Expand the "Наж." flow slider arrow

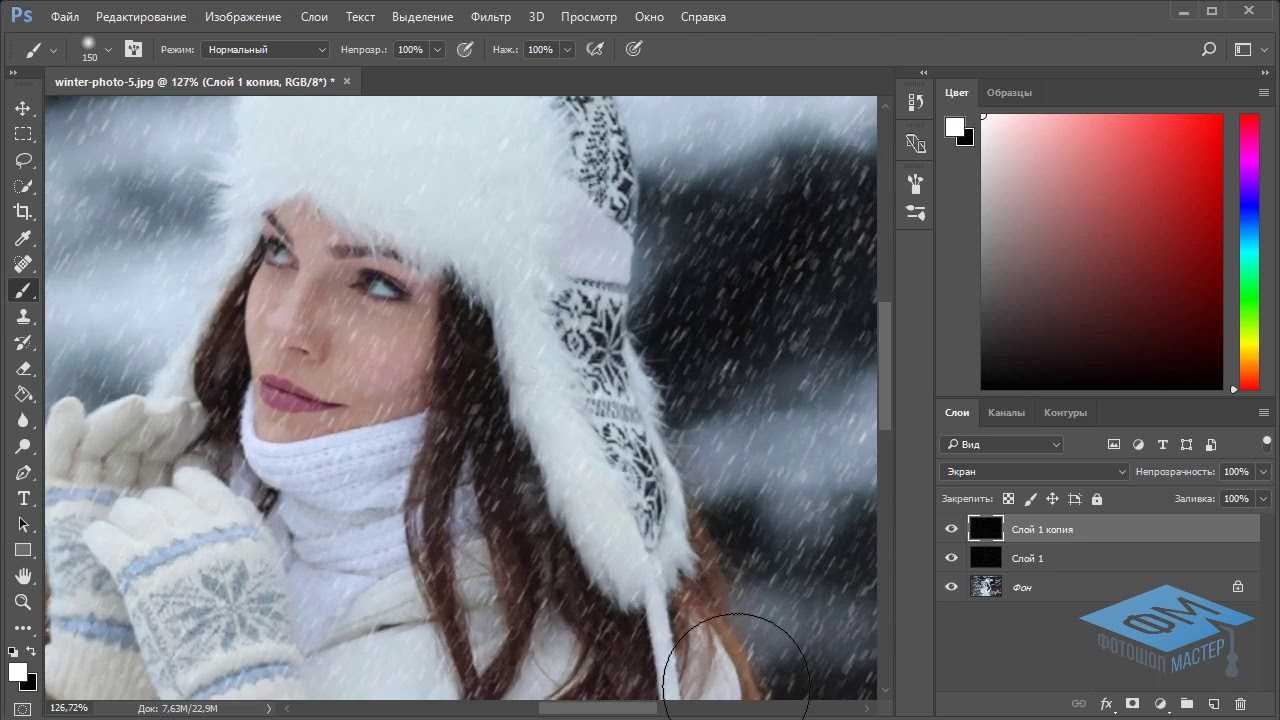click(x=567, y=49)
